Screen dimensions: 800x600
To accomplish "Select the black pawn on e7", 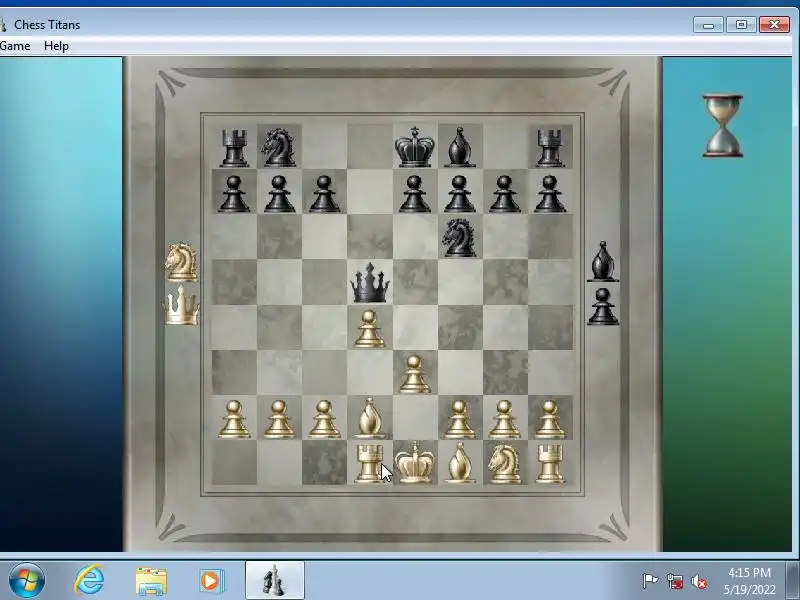I will click(x=414, y=194).
